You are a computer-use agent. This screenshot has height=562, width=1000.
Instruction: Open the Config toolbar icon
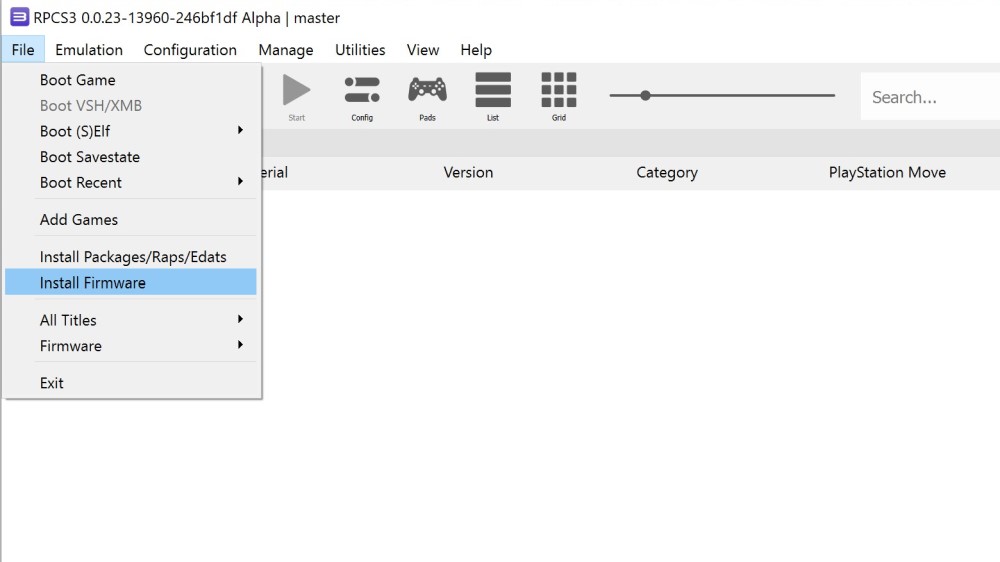pos(362,91)
